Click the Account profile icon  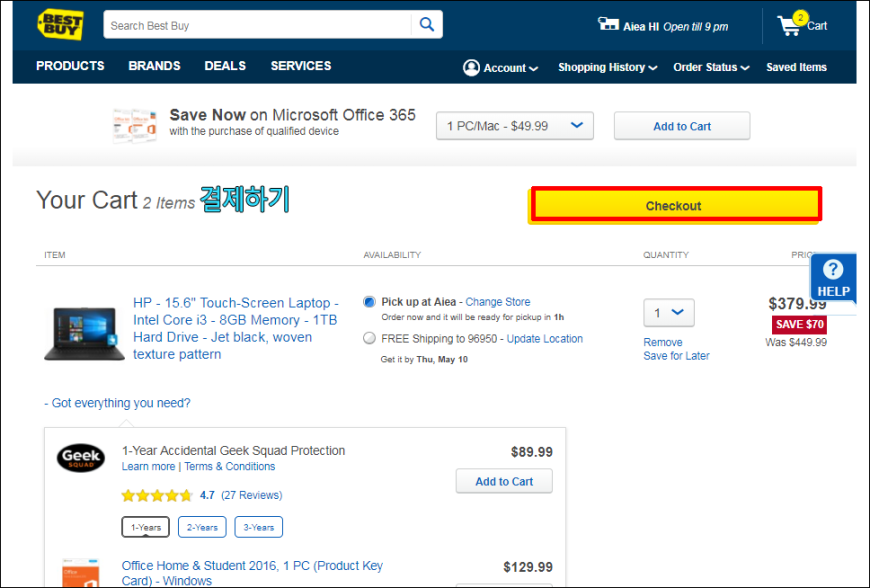(x=471, y=68)
